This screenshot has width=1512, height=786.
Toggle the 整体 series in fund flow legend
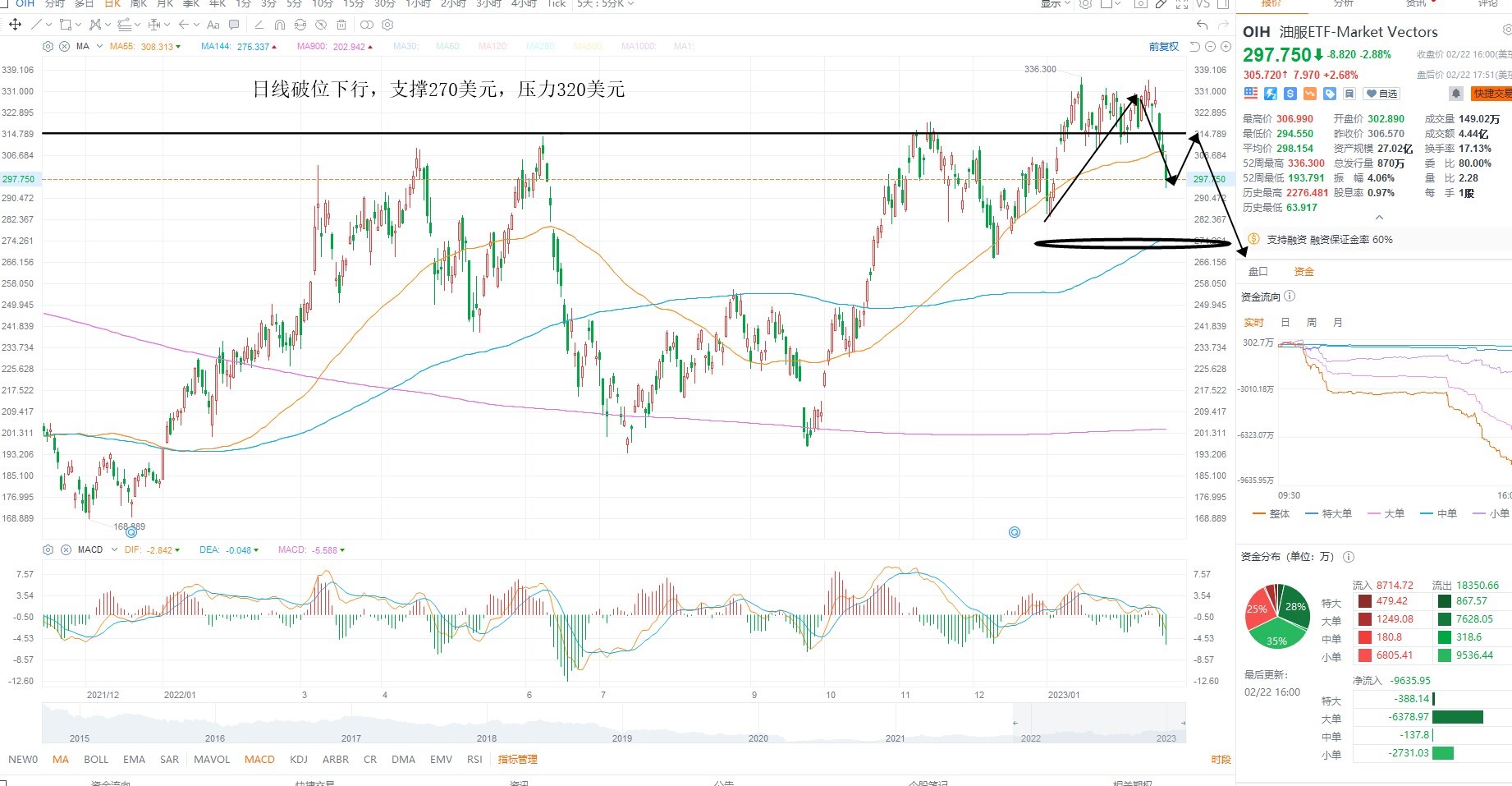(x=1271, y=513)
